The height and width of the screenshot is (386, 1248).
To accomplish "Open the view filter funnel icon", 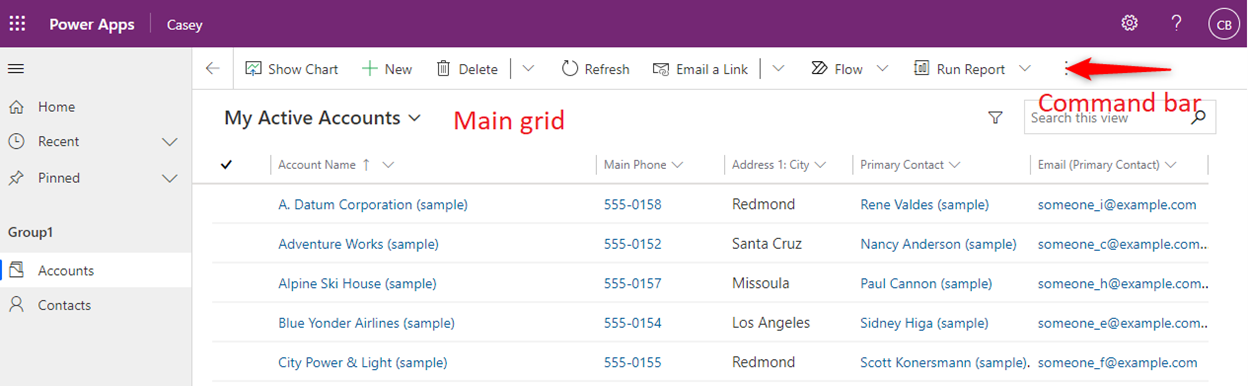I will [x=995, y=118].
